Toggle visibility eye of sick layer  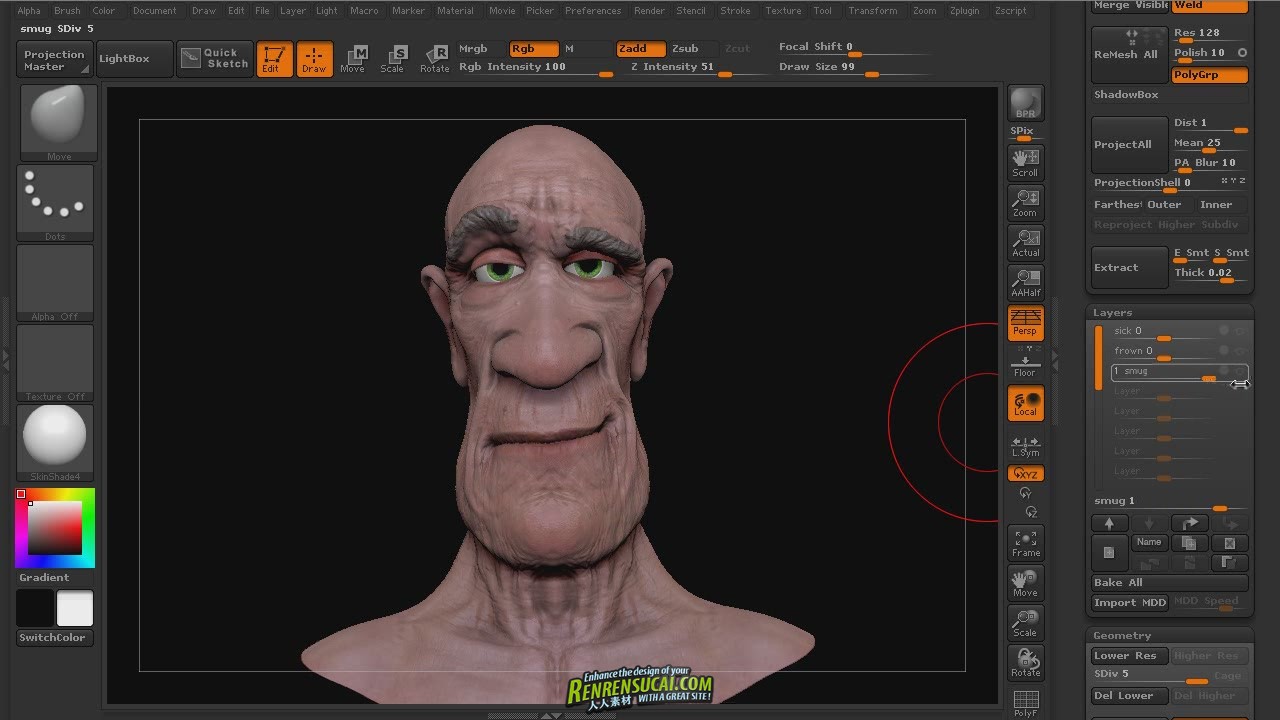coord(1241,331)
